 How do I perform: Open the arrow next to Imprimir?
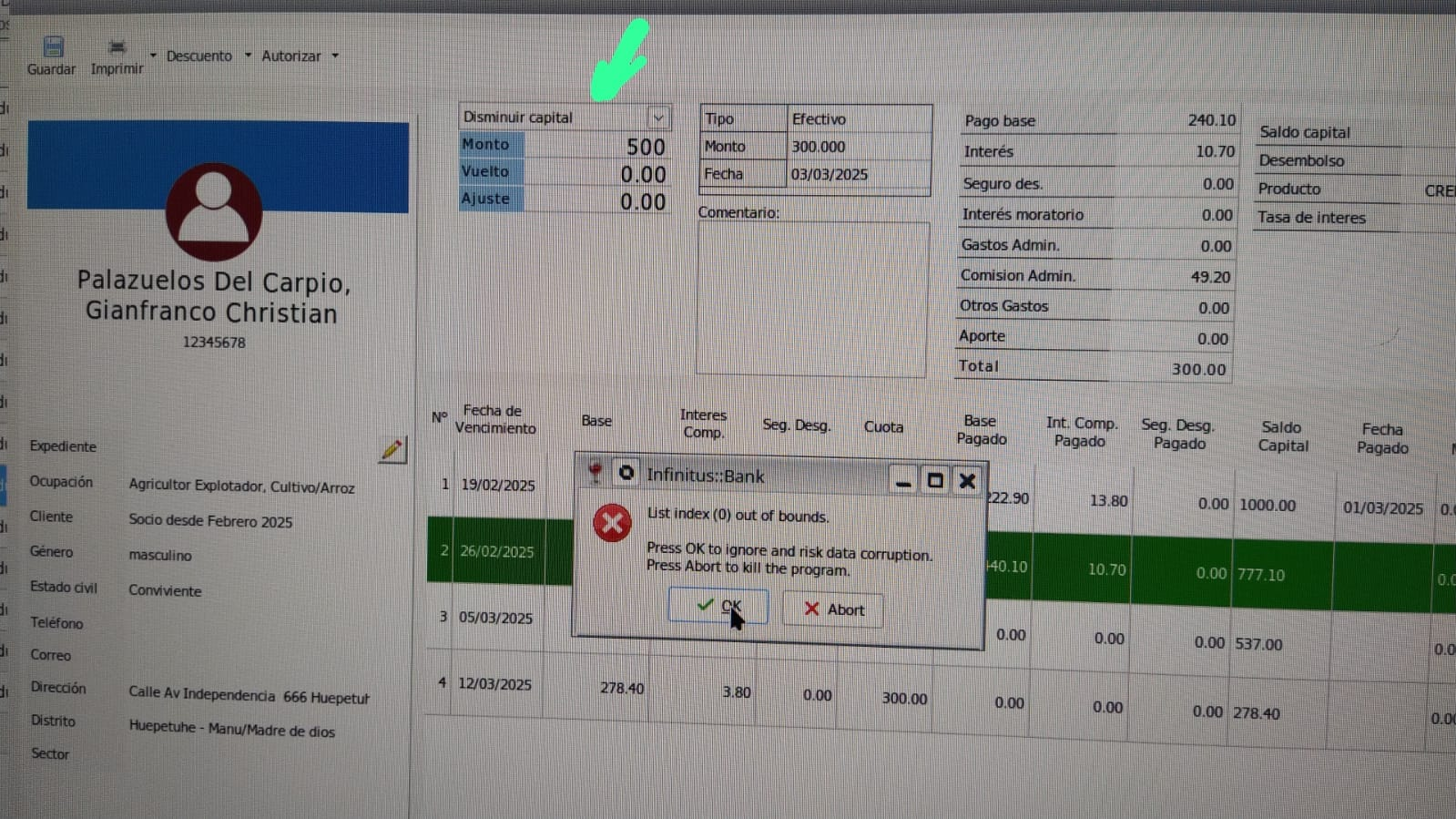tap(153, 56)
